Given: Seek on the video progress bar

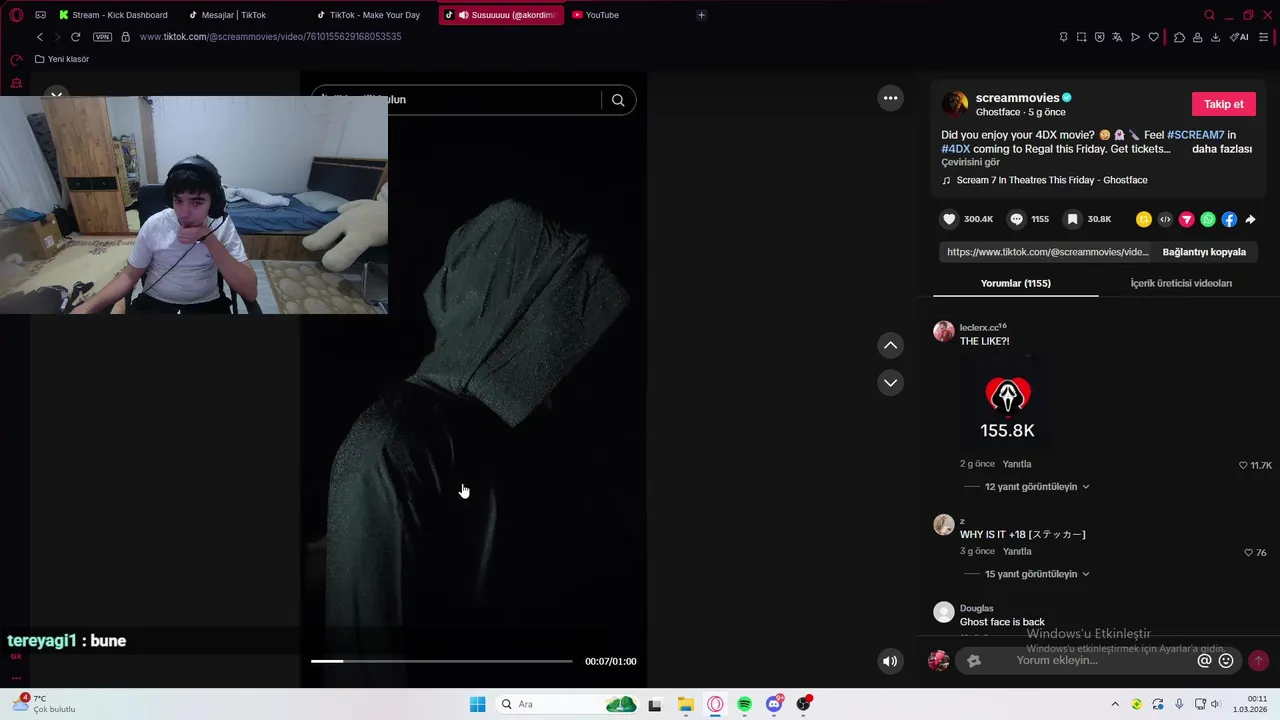Looking at the screenshot, I should coord(442,661).
